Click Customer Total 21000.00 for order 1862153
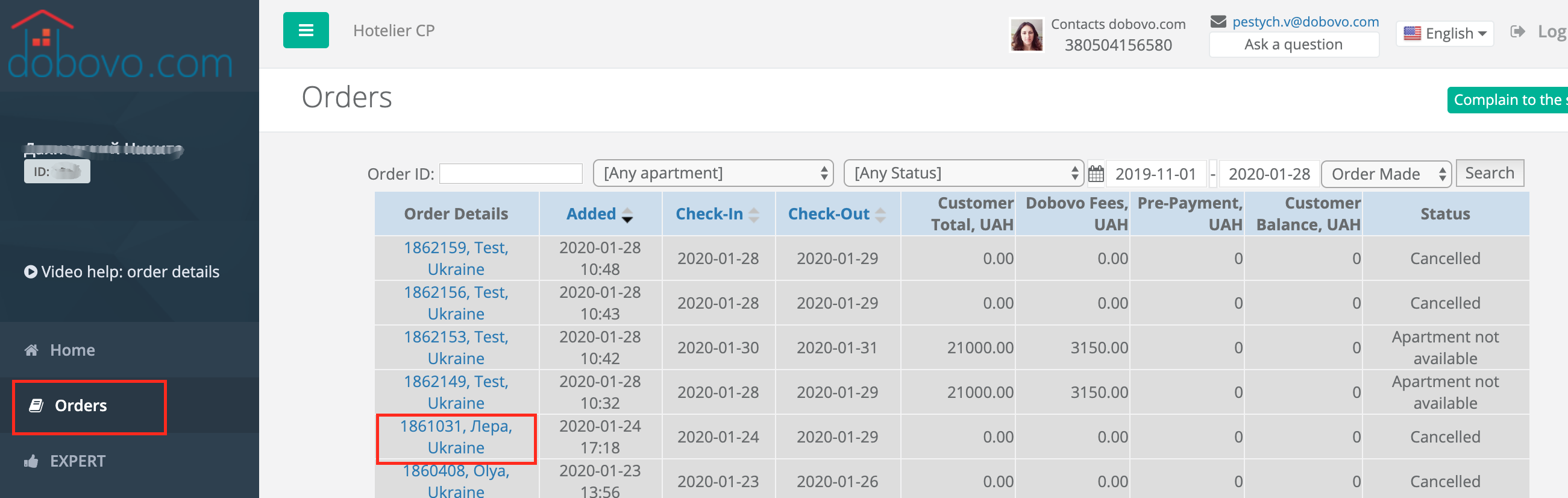This screenshot has height=498, width=1568. click(980, 348)
